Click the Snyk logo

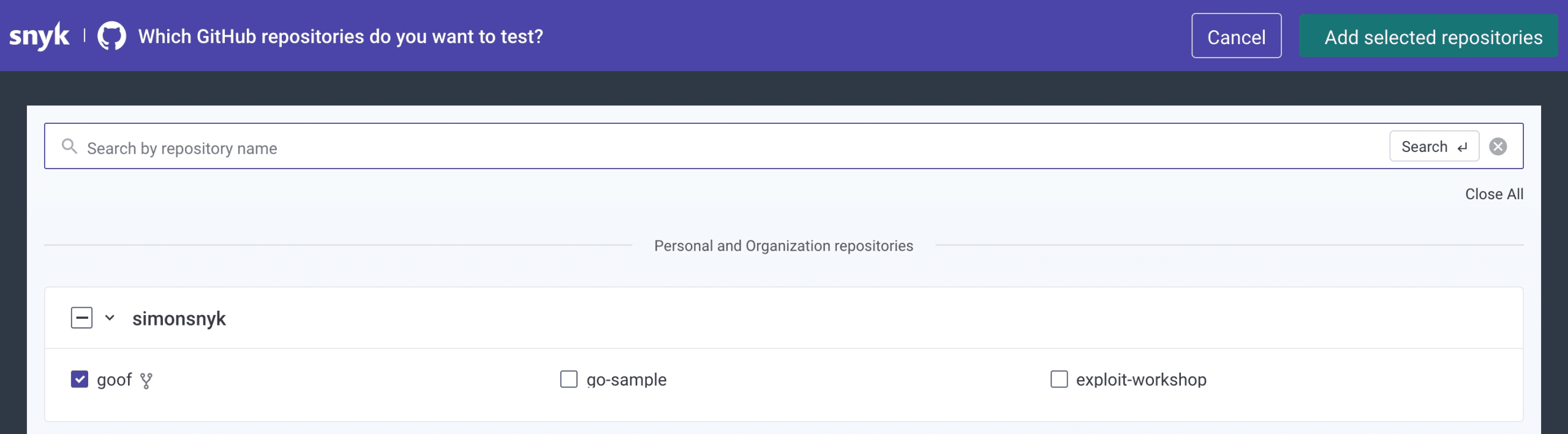coord(39,36)
